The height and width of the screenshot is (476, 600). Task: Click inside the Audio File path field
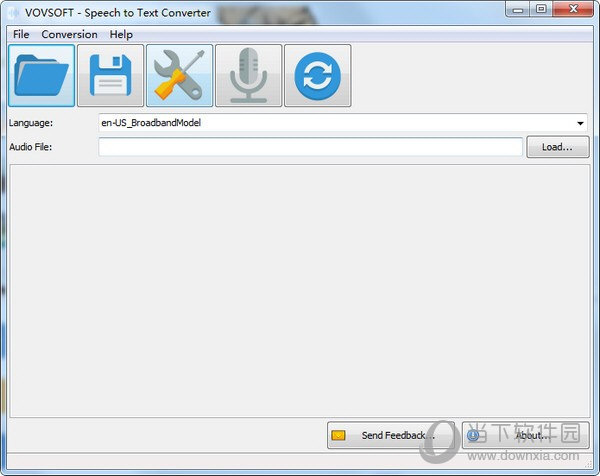(310, 147)
